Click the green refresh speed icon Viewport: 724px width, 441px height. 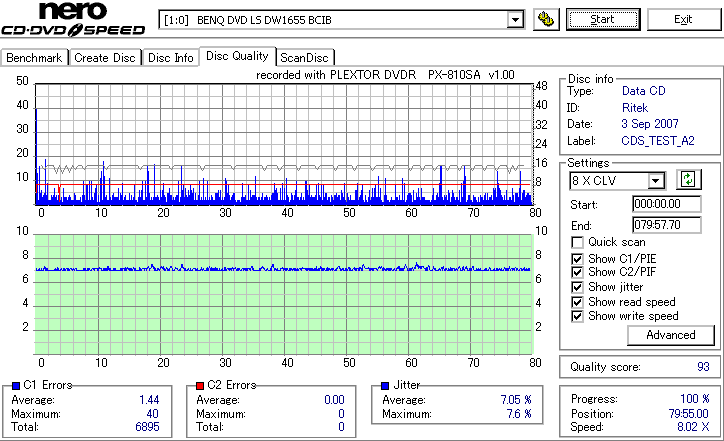[x=688, y=179]
